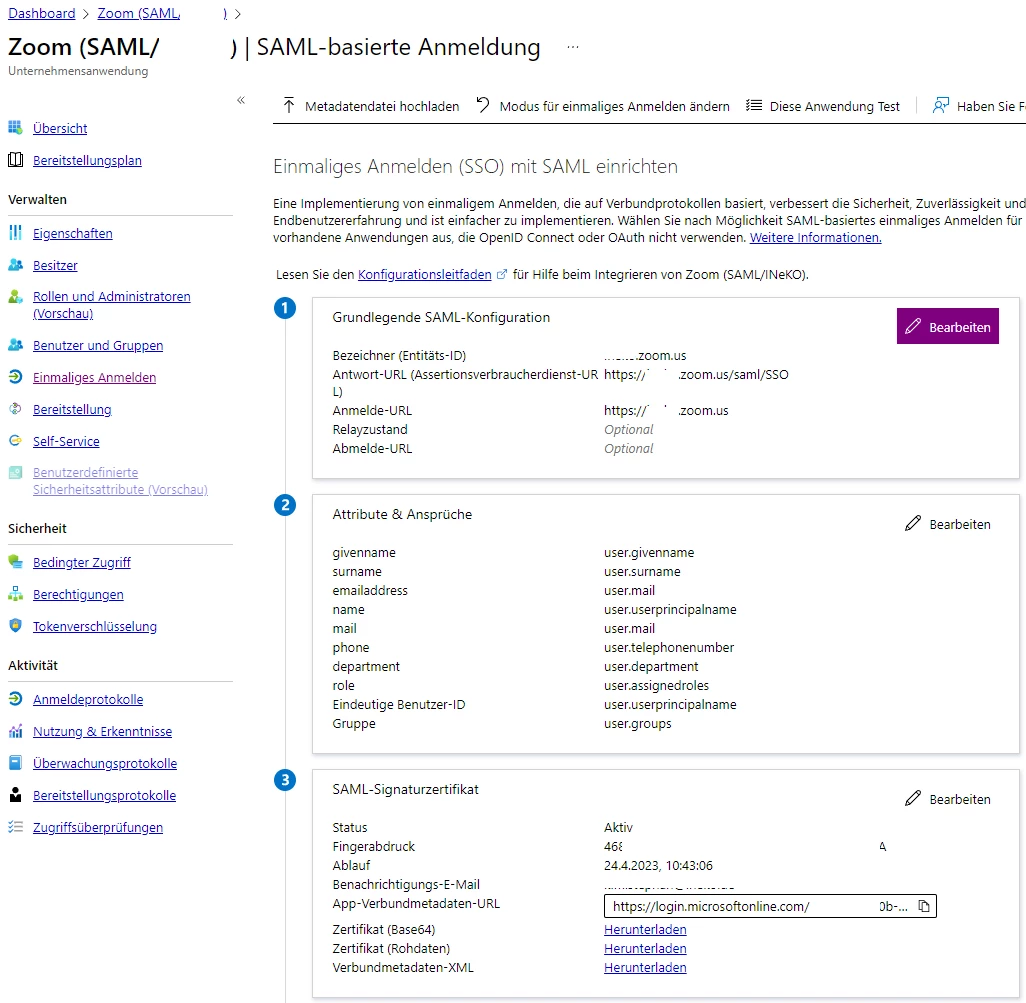The image size is (1026, 1003).
Task: Copy the App-Verbundmetadaten-URL with copy icon
Action: (923, 906)
